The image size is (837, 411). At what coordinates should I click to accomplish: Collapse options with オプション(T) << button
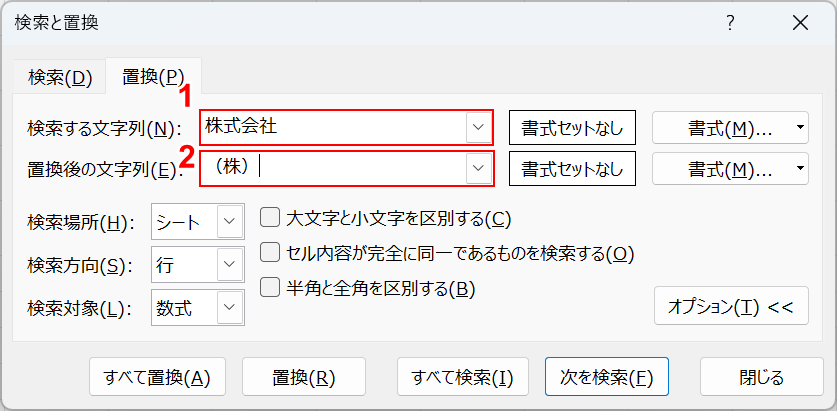click(730, 307)
